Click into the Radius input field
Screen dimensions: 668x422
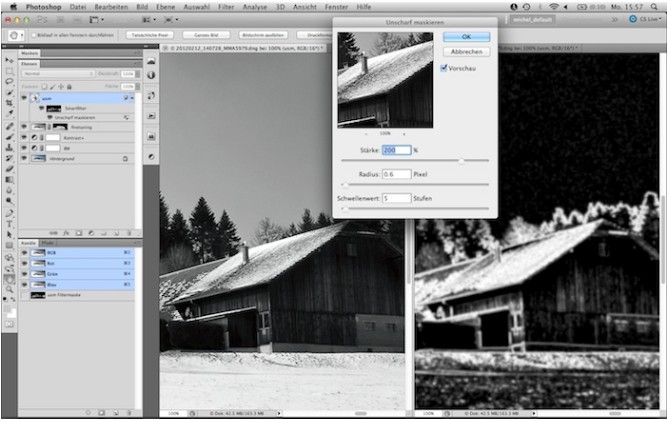[396, 174]
